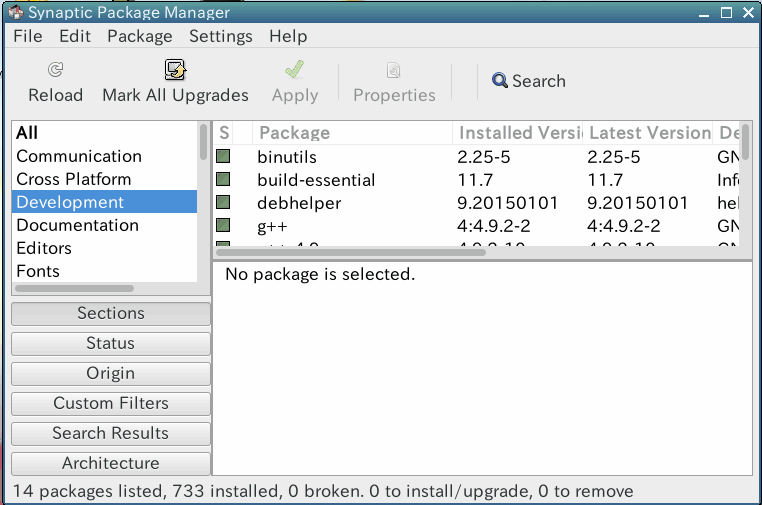762x505 pixels.
Task: Click the Mark All Upgrades icon
Action: (175, 70)
